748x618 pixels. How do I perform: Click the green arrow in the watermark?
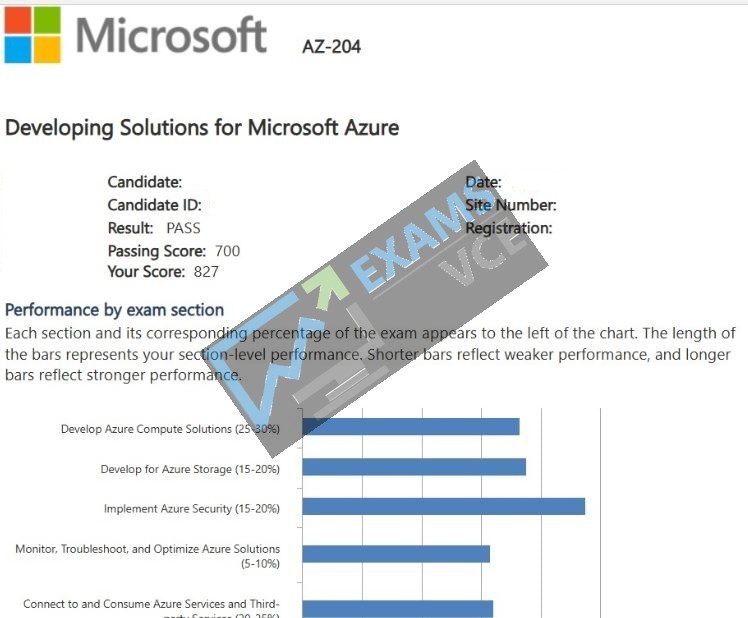tap(326, 285)
